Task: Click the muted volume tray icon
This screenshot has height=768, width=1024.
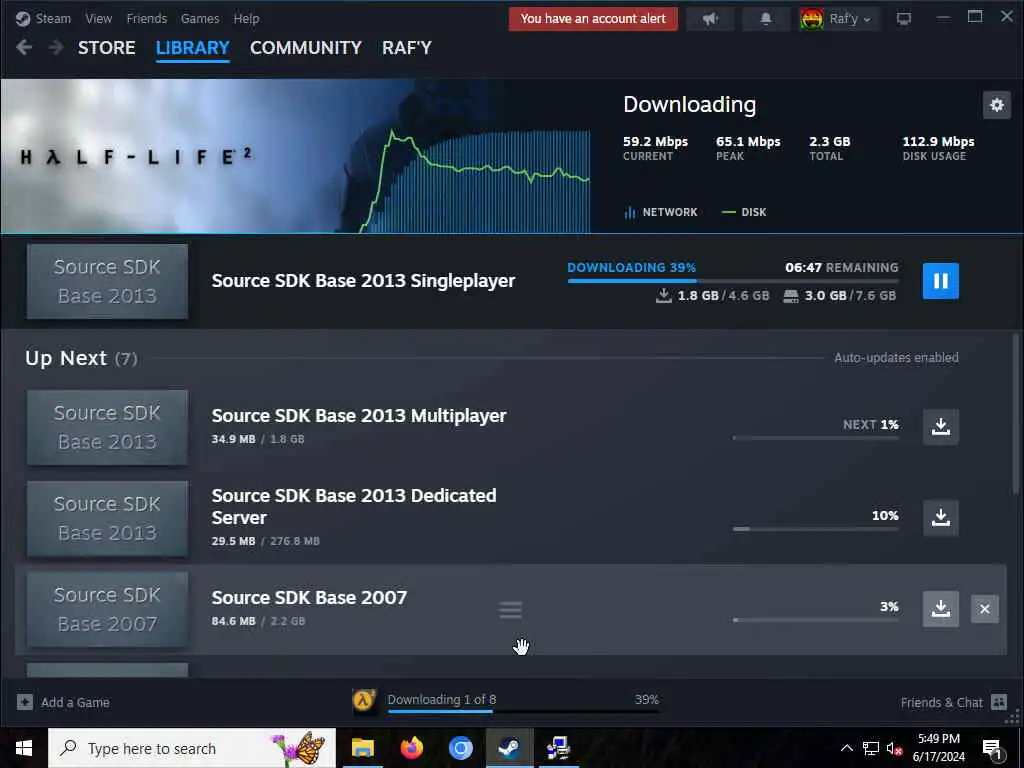Action: coord(895,748)
